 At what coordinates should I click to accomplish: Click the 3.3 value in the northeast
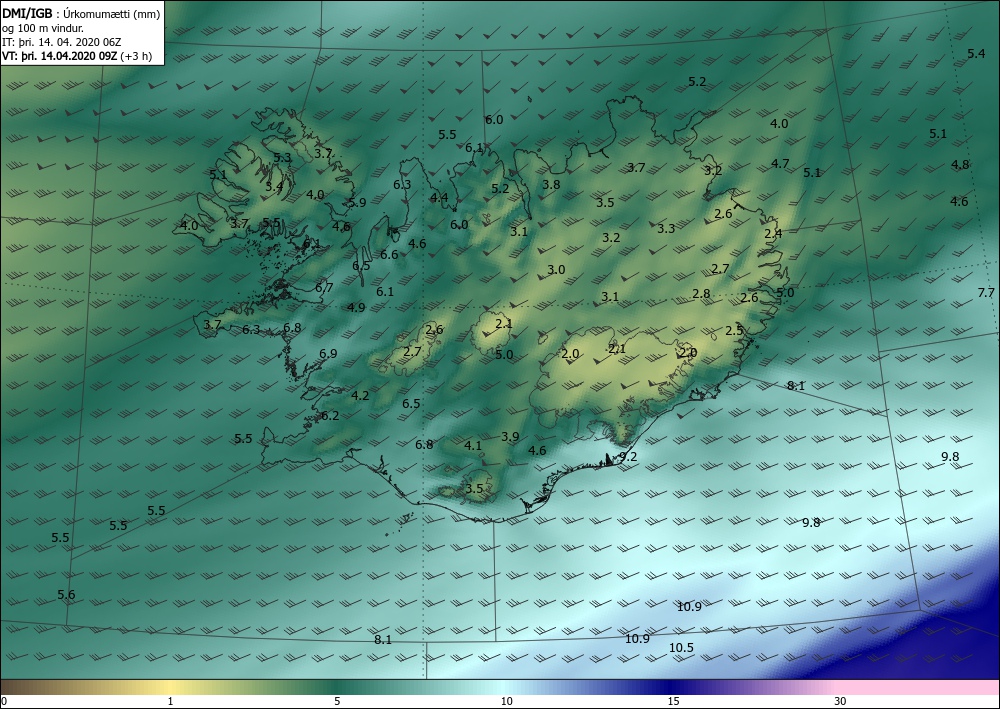(666, 228)
